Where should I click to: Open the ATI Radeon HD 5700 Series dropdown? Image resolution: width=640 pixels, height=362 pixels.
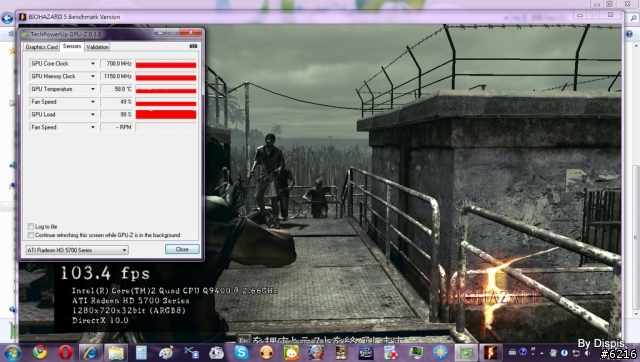pyautogui.click(x=77, y=250)
